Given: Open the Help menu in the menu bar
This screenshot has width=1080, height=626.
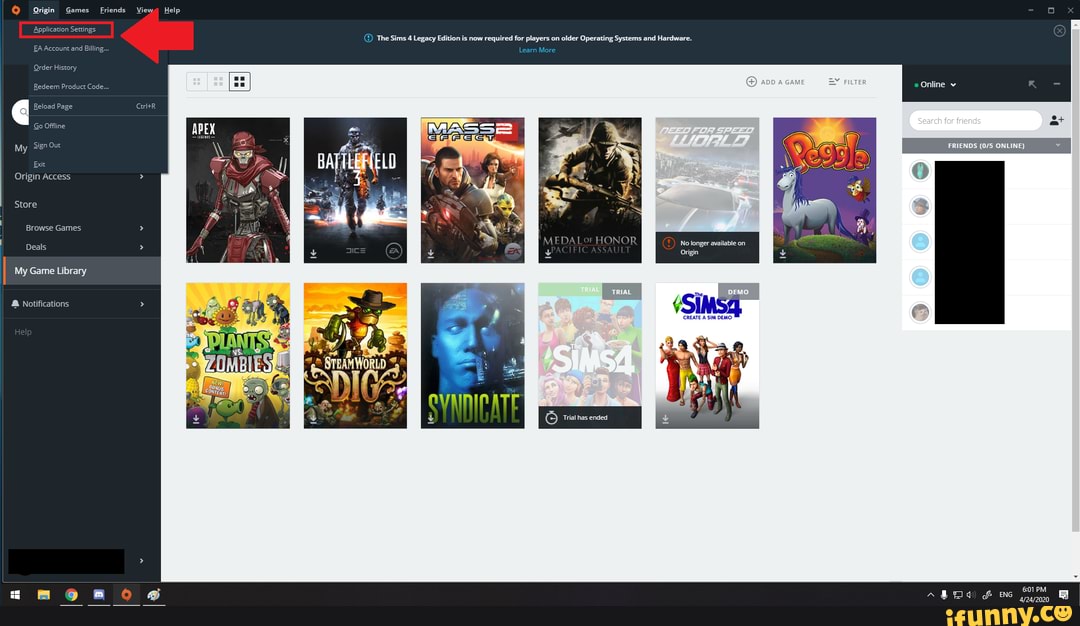Looking at the screenshot, I should pyautogui.click(x=172, y=10).
